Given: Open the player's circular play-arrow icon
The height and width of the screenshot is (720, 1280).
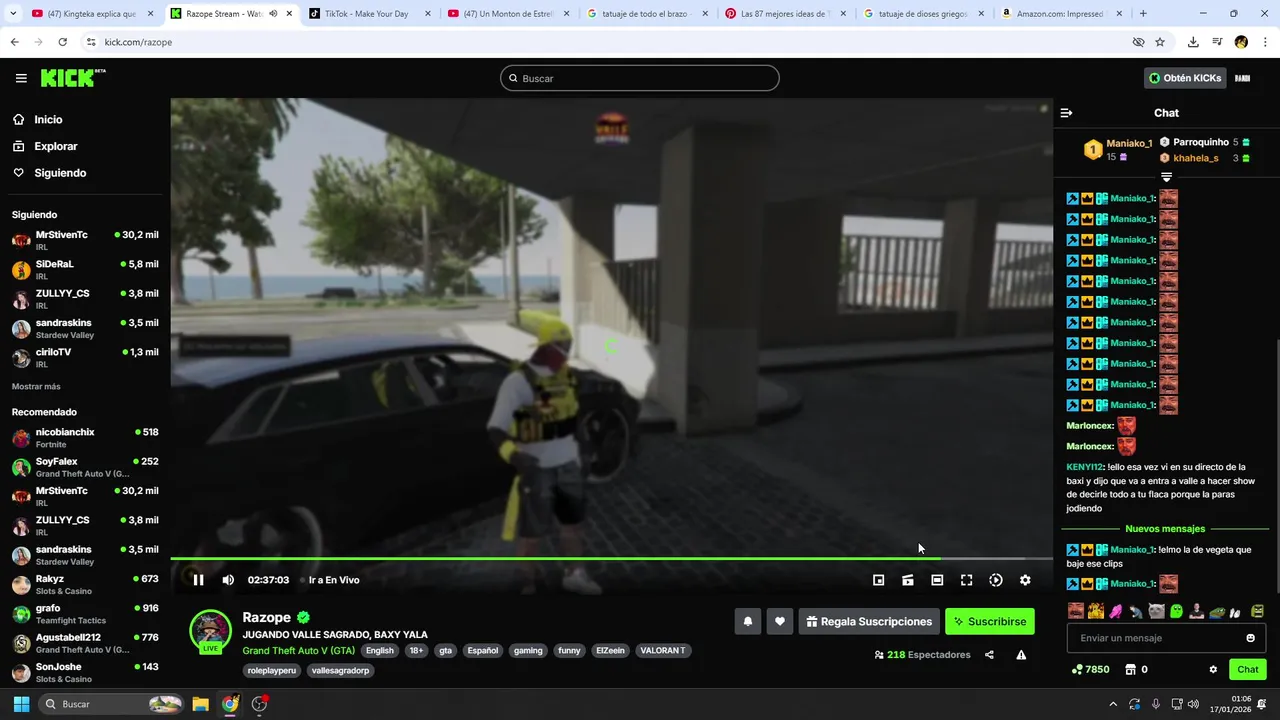Looking at the screenshot, I should [x=996, y=580].
